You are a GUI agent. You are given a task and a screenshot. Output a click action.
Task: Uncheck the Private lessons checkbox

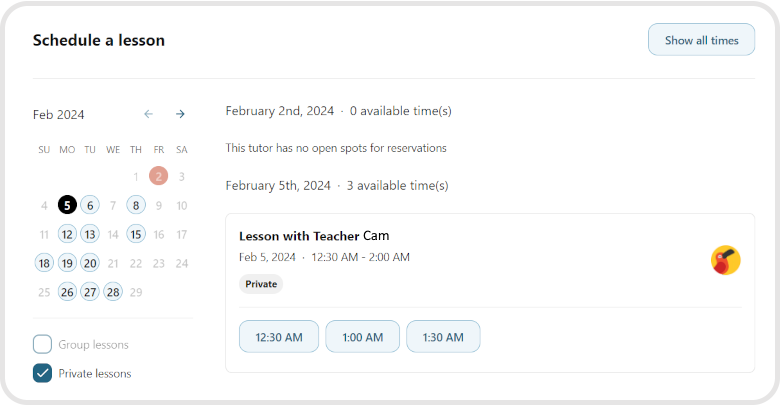click(42, 373)
